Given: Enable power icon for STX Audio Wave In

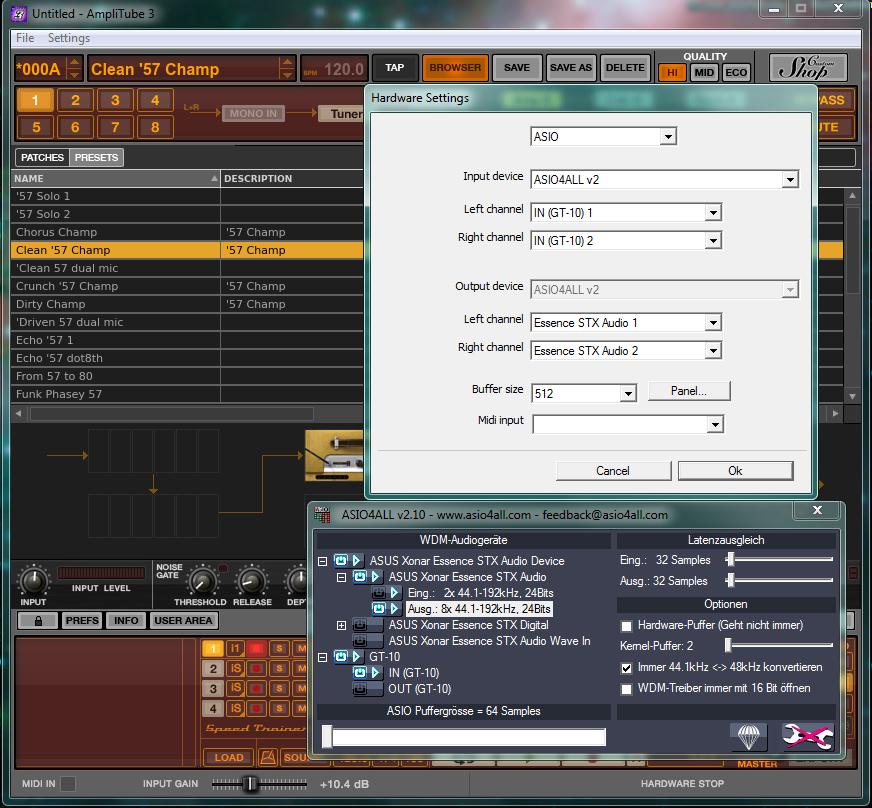Looking at the screenshot, I should point(360,641).
